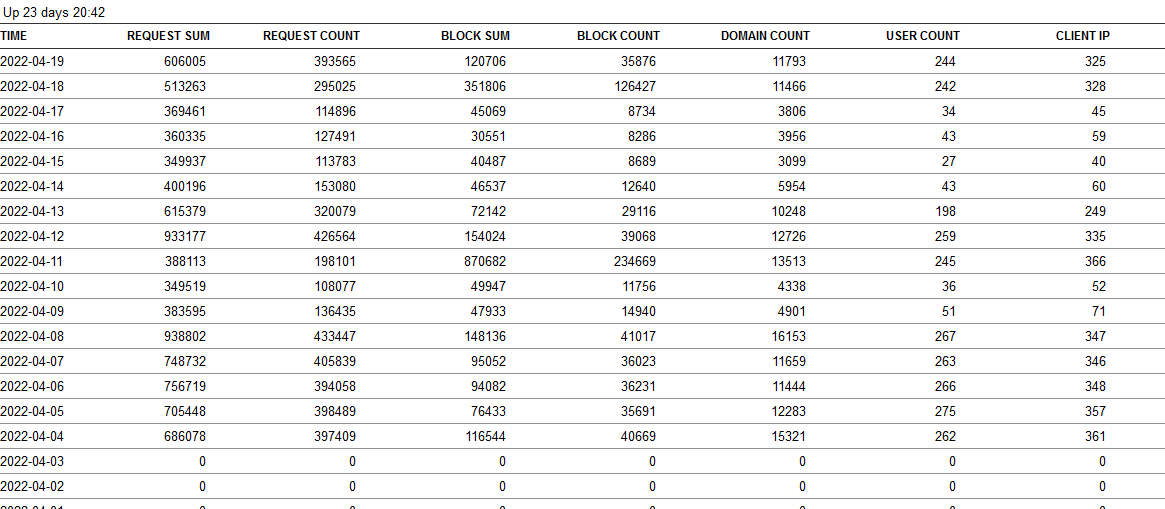Viewport: 1165px width, 509px height.
Task: Click the USER COUNT column header
Action: point(922,36)
